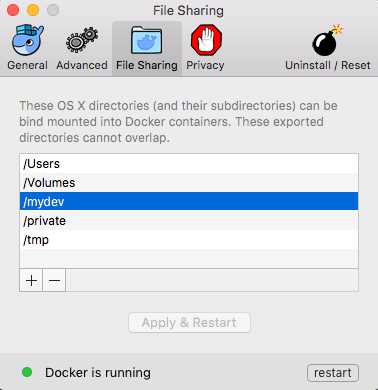This screenshot has width=378, height=390.
Task: Switch to the Privacy tab label
Action: (205, 65)
